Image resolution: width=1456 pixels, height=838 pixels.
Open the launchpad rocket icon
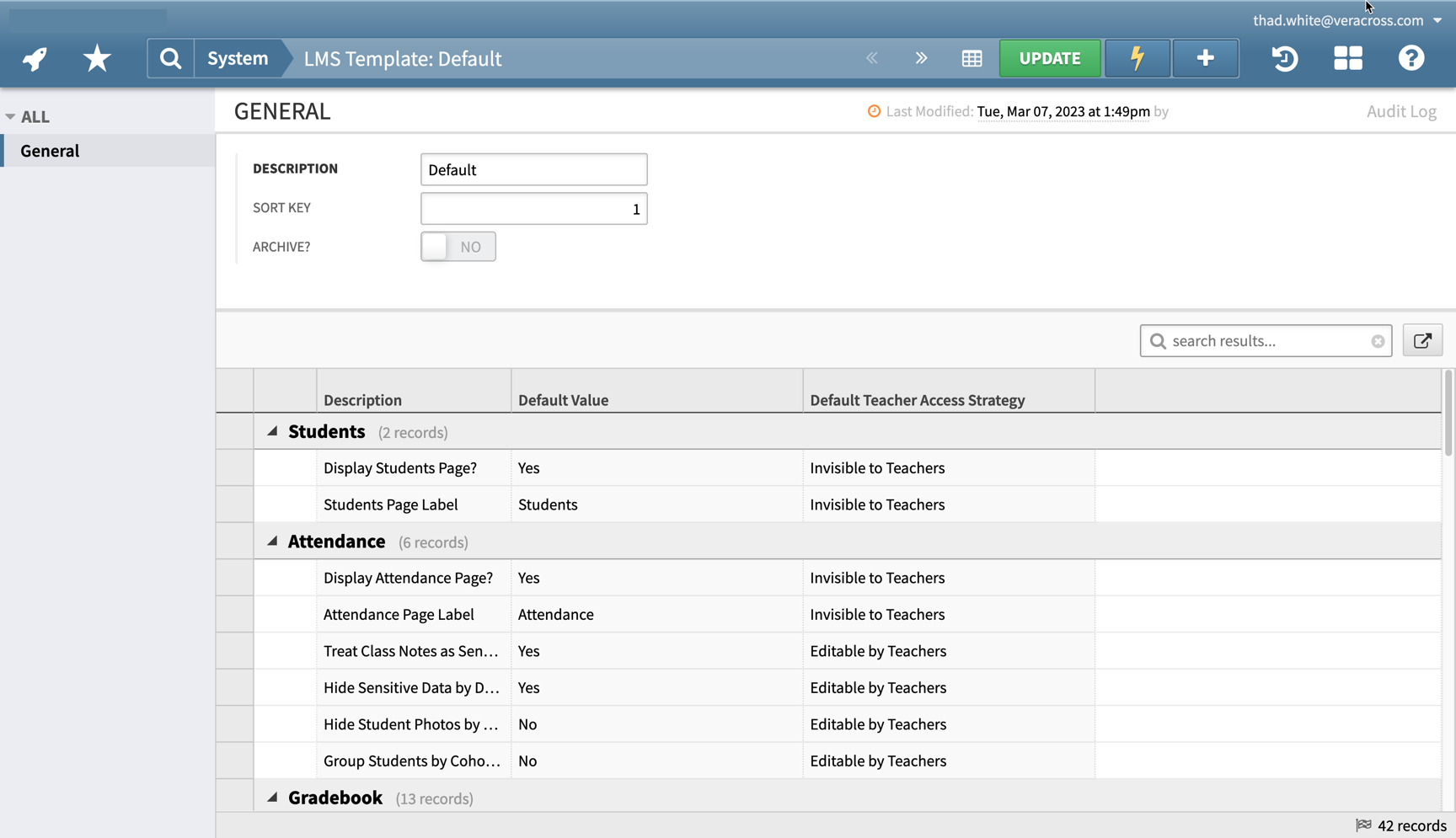[x=33, y=58]
